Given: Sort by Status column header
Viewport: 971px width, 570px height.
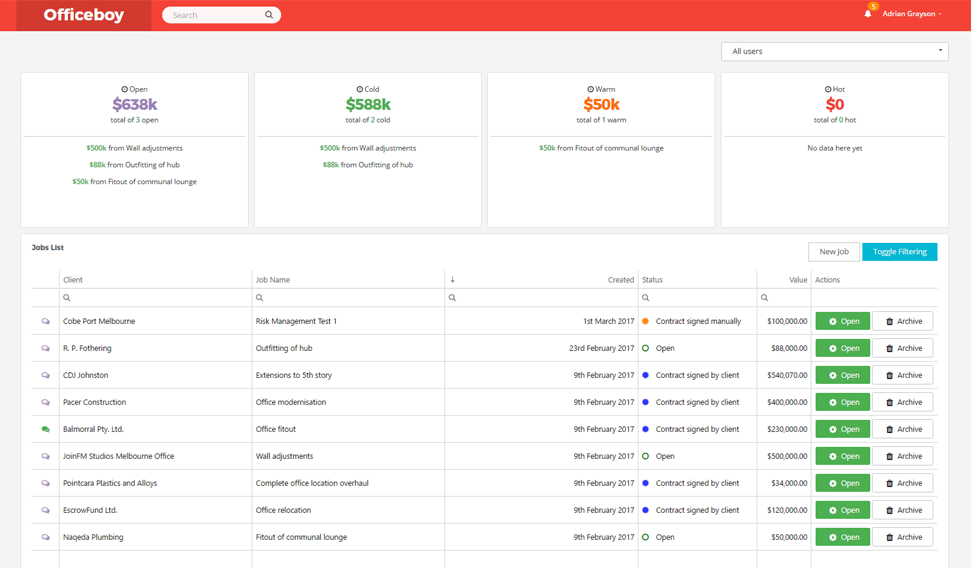Looking at the screenshot, I should pos(652,280).
